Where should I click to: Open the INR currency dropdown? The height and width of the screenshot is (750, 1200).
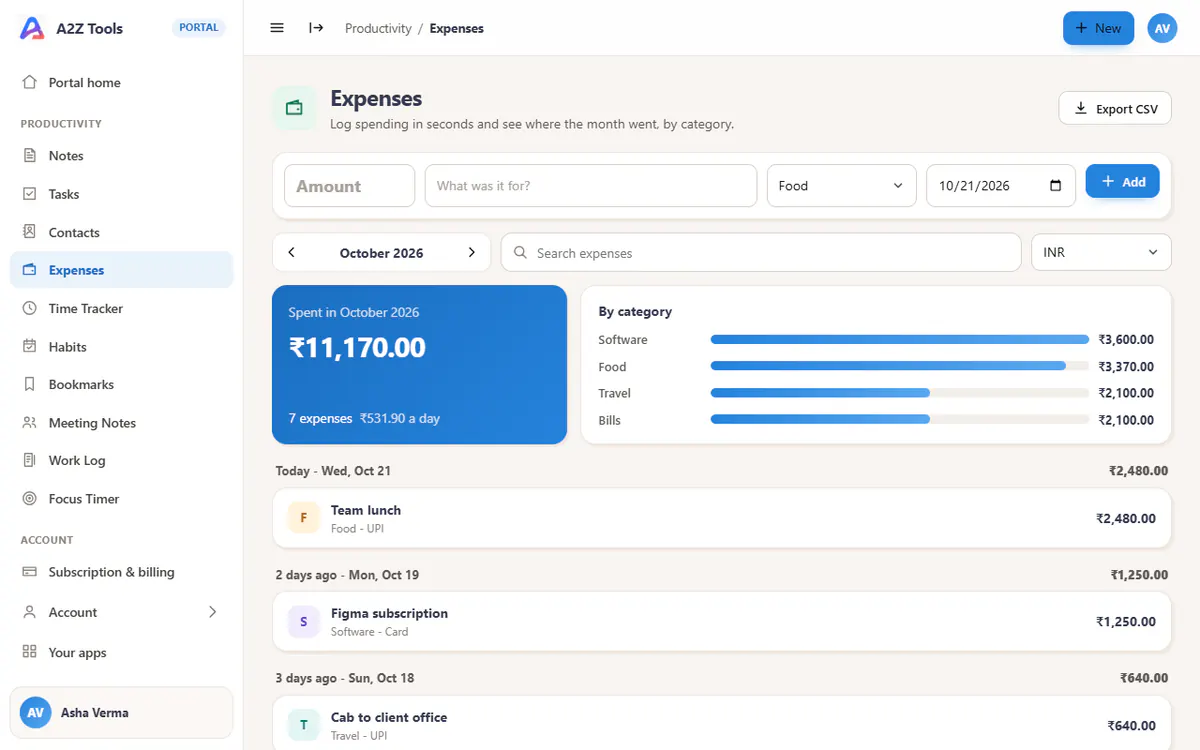pyautogui.click(x=1101, y=253)
